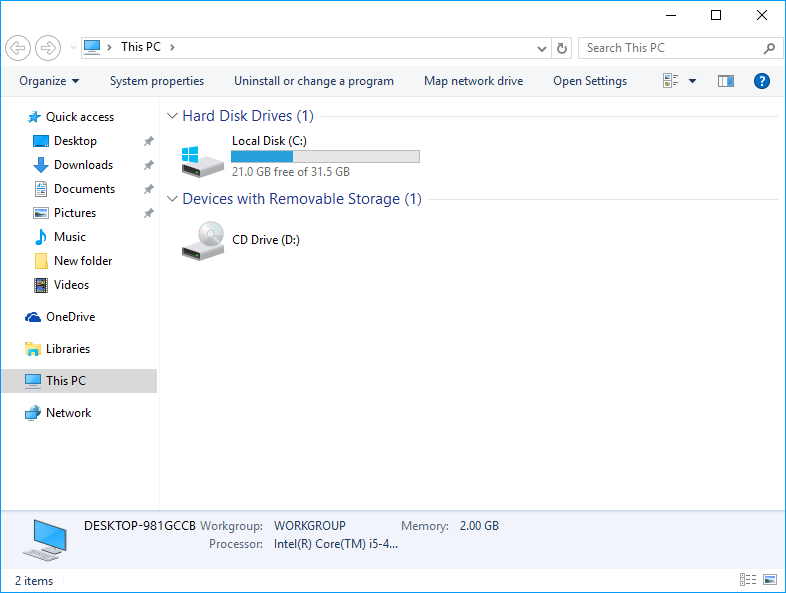Open Pictures in sidebar
Image resolution: width=786 pixels, height=593 pixels.
tap(75, 213)
